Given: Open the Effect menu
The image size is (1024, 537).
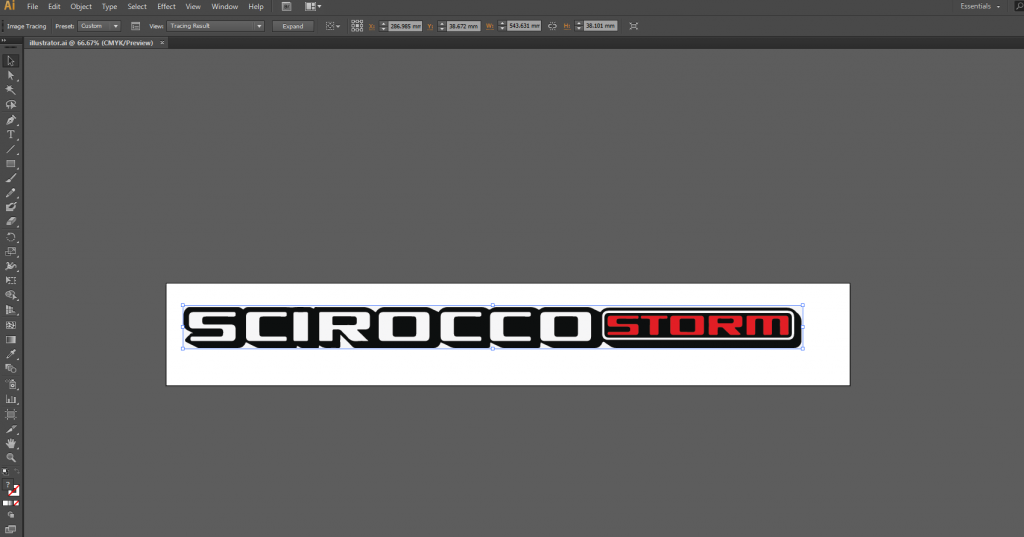Looking at the screenshot, I should pos(166,6).
